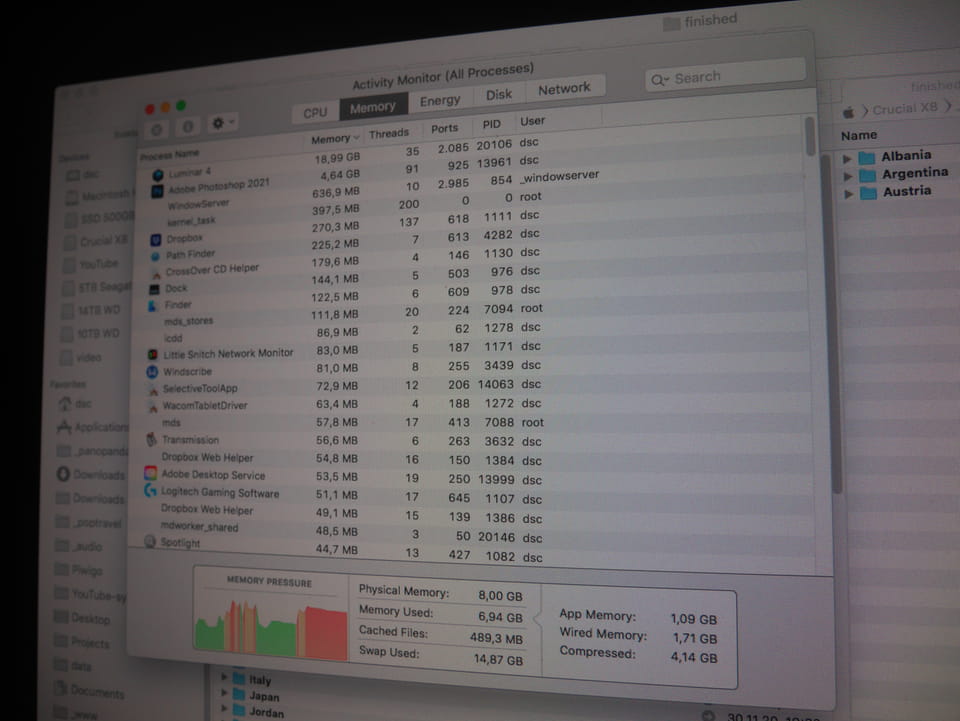Click the process info toolbar button
Image resolution: width=960 pixels, height=721 pixels.
point(187,127)
